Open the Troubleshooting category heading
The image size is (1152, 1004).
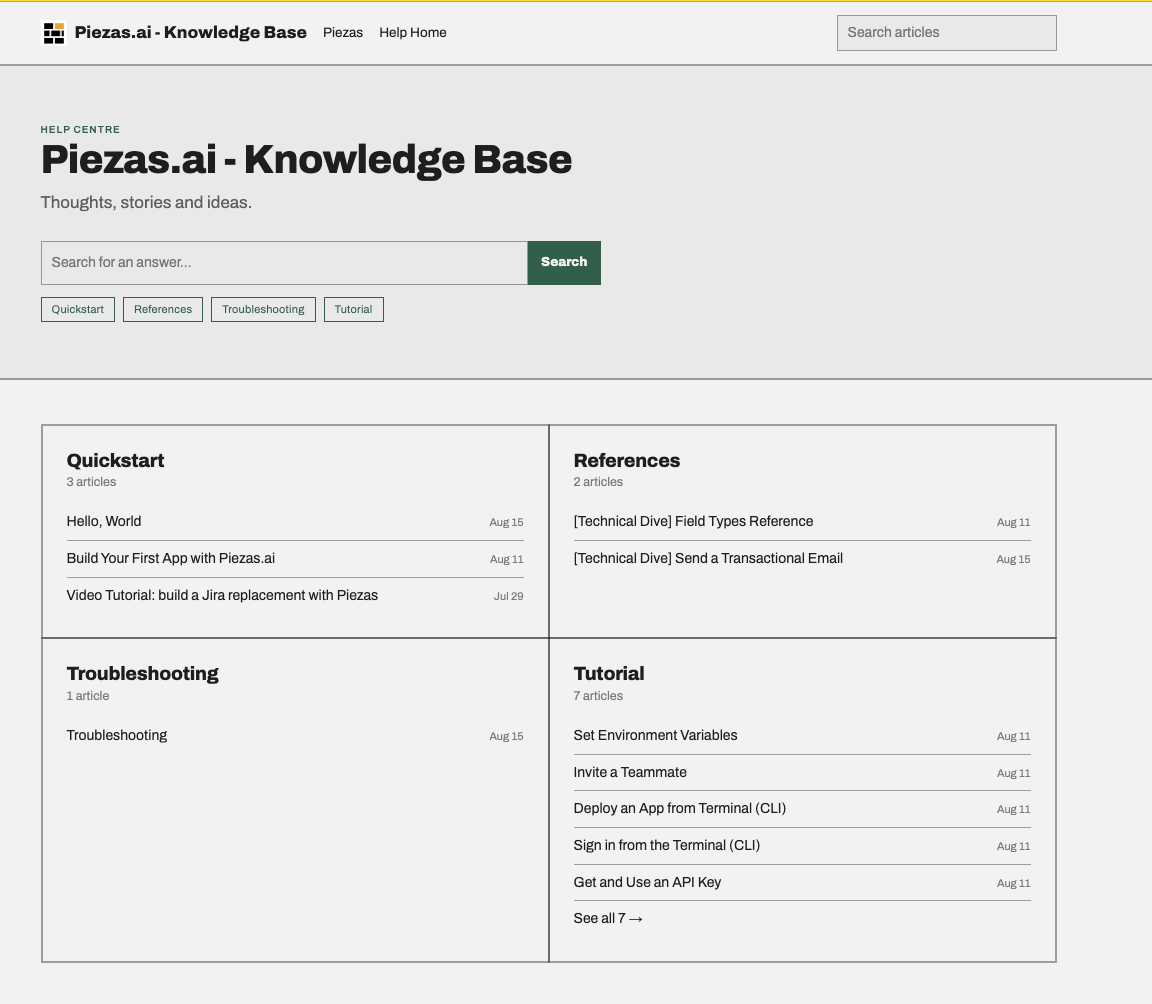tap(143, 673)
